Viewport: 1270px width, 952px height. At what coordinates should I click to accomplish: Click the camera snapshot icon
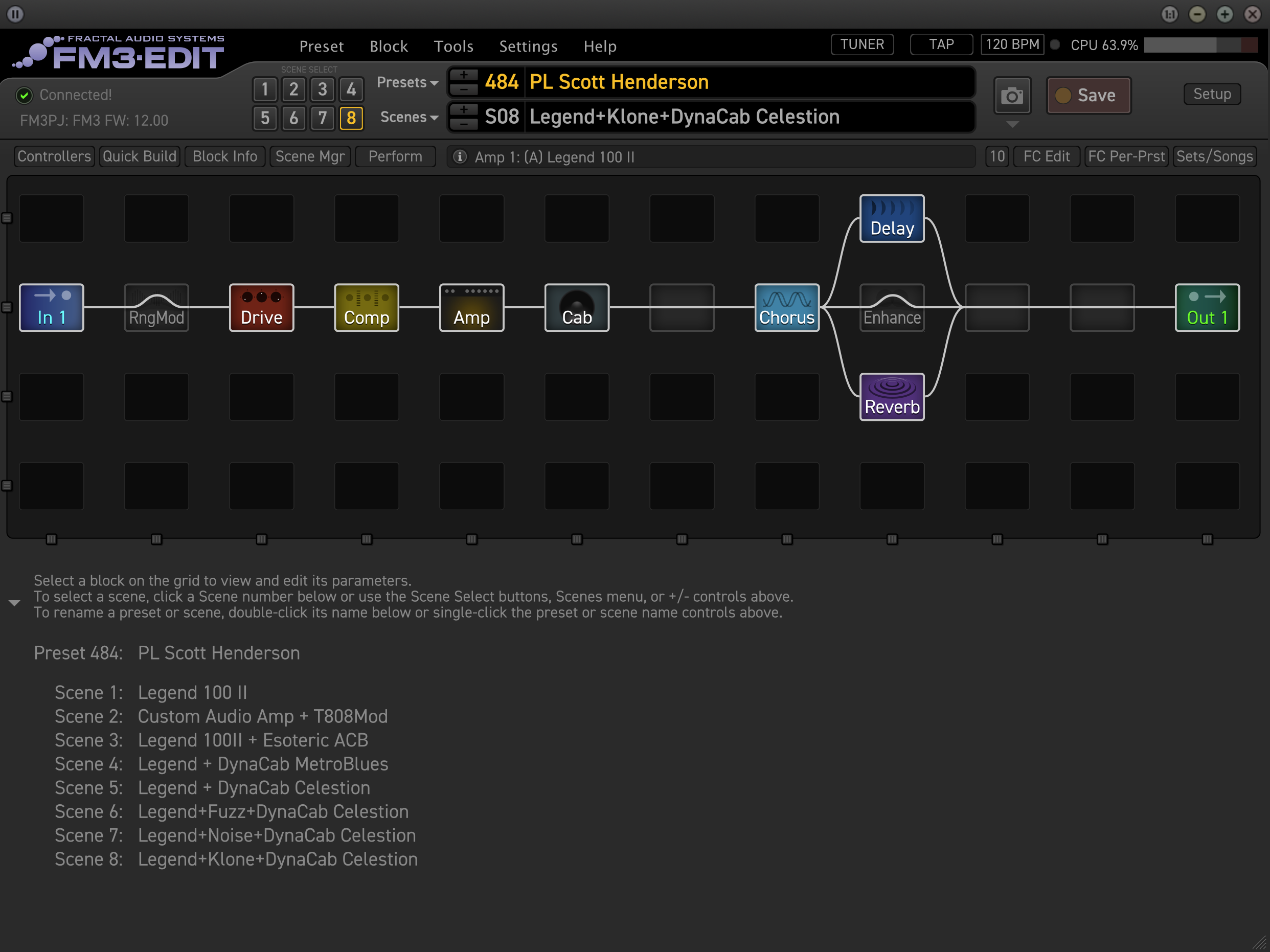pyautogui.click(x=1012, y=95)
